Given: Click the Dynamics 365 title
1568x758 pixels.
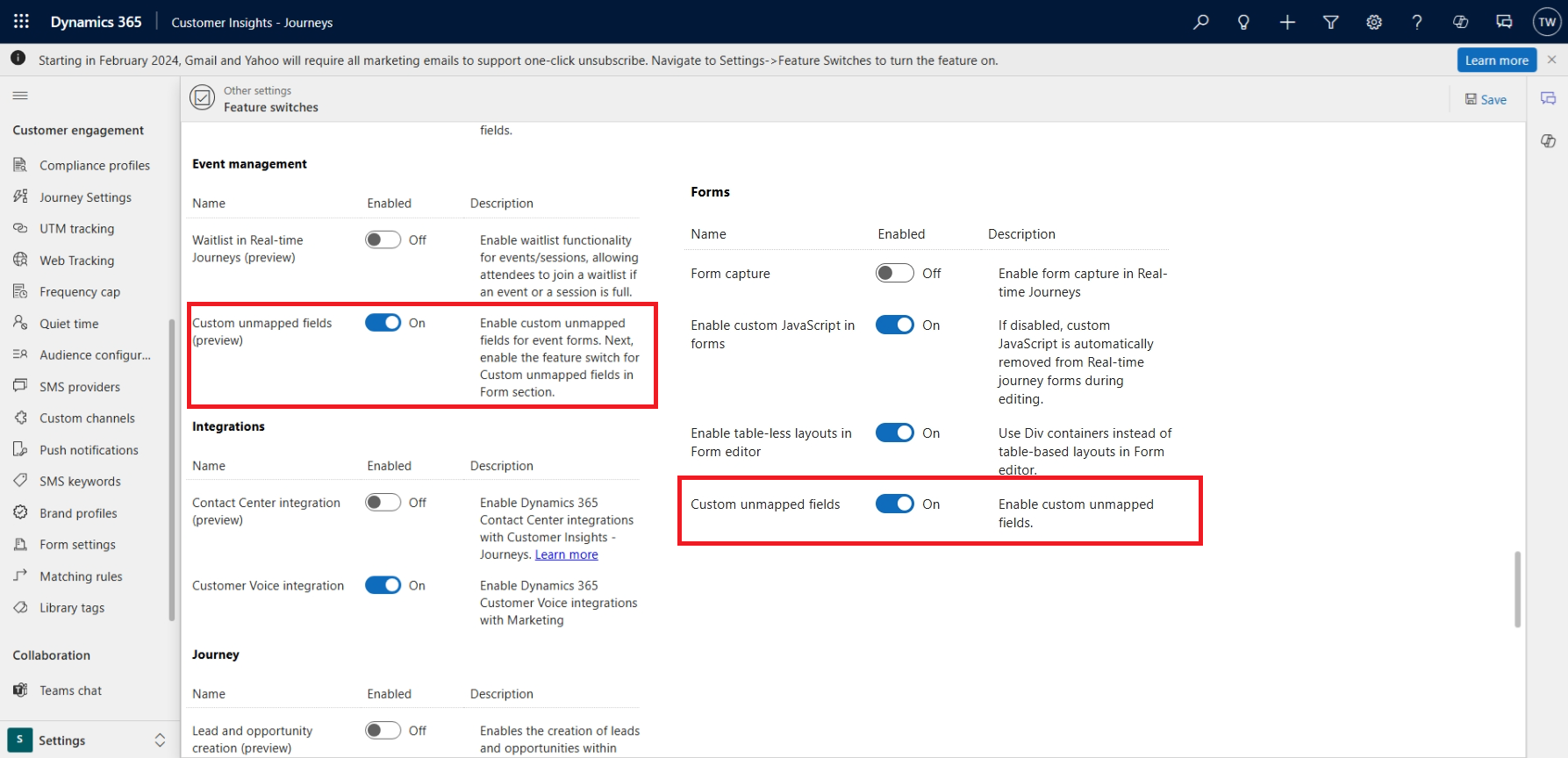Looking at the screenshot, I should click(x=96, y=22).
